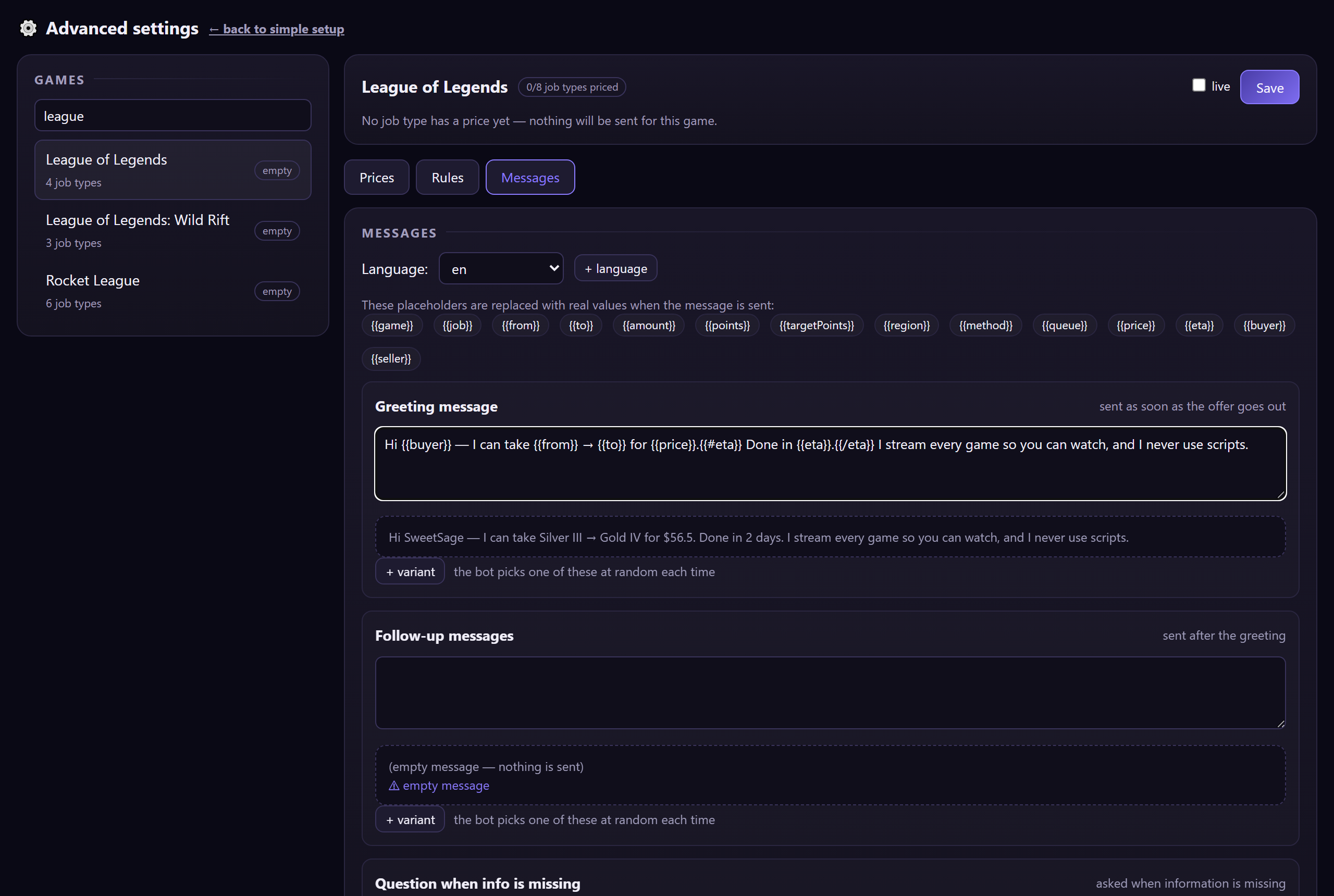This screenshot has height=896, width=1334.
Task: Insert the {{queue}} placeholder chip
Action: click(x=1064, y=325)
